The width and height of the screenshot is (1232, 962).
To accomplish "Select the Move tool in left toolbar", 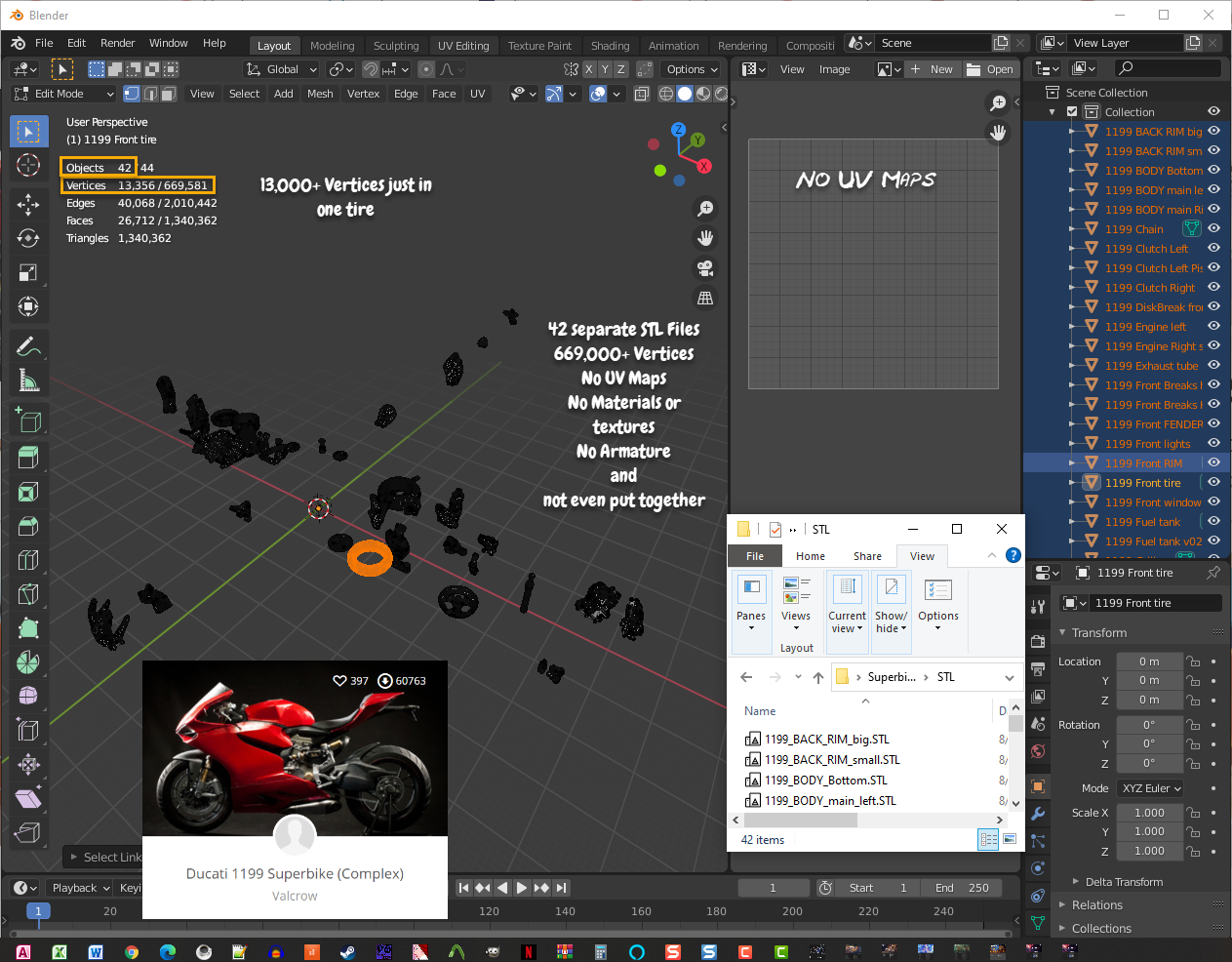I will pos(28,203).
